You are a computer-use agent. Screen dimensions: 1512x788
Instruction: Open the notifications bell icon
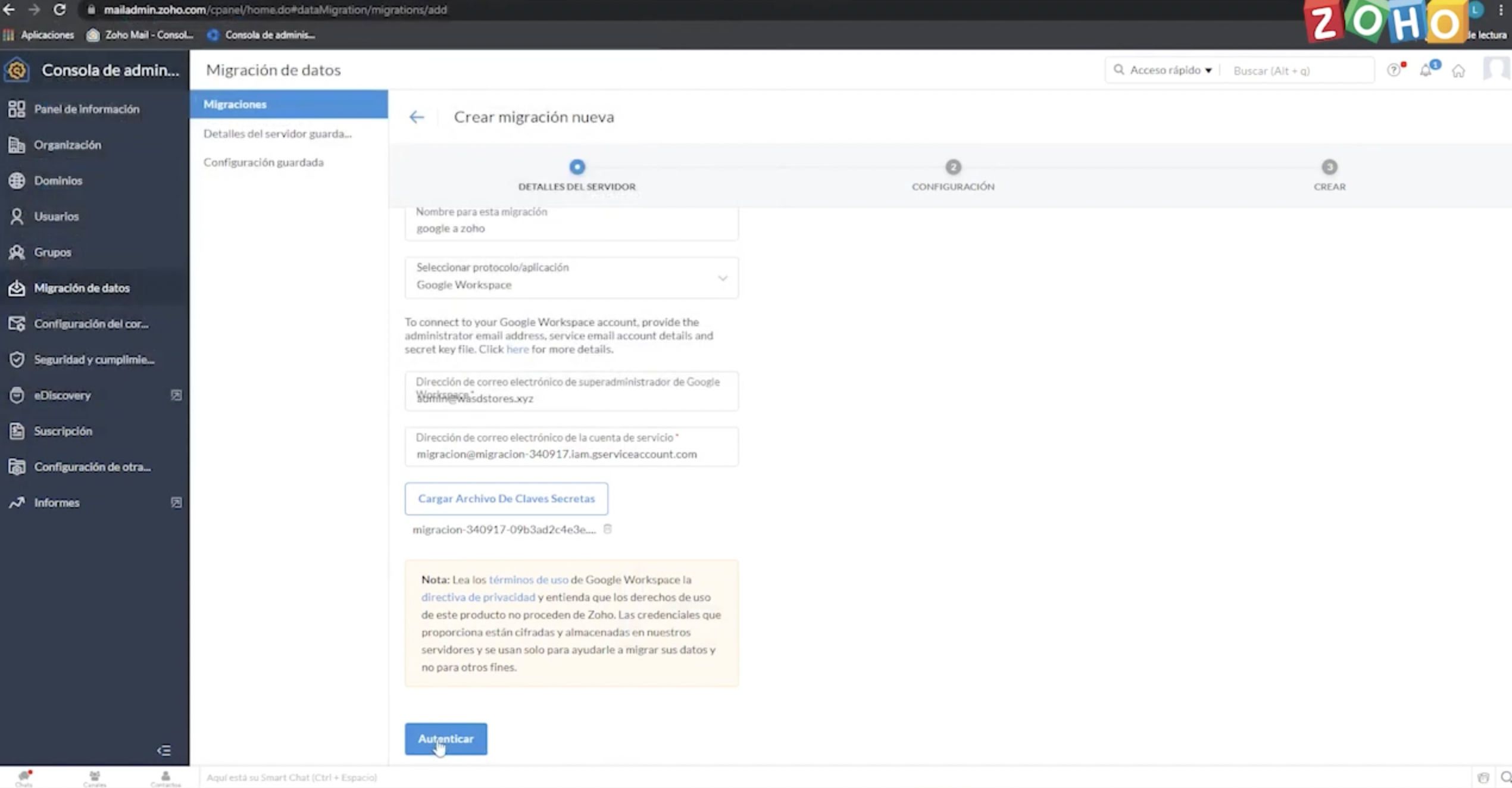pos(1426,70)
